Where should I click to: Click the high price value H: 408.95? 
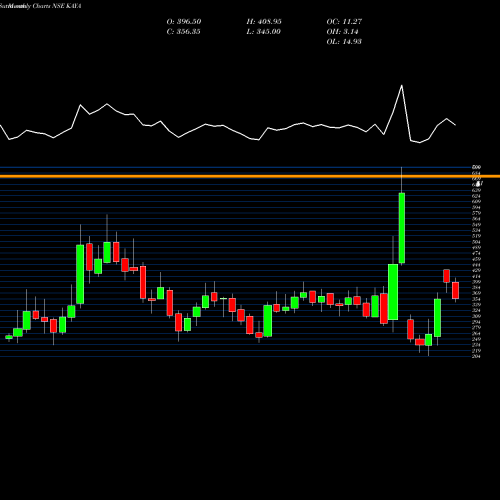pyautogui.click(x=264, y=22)
